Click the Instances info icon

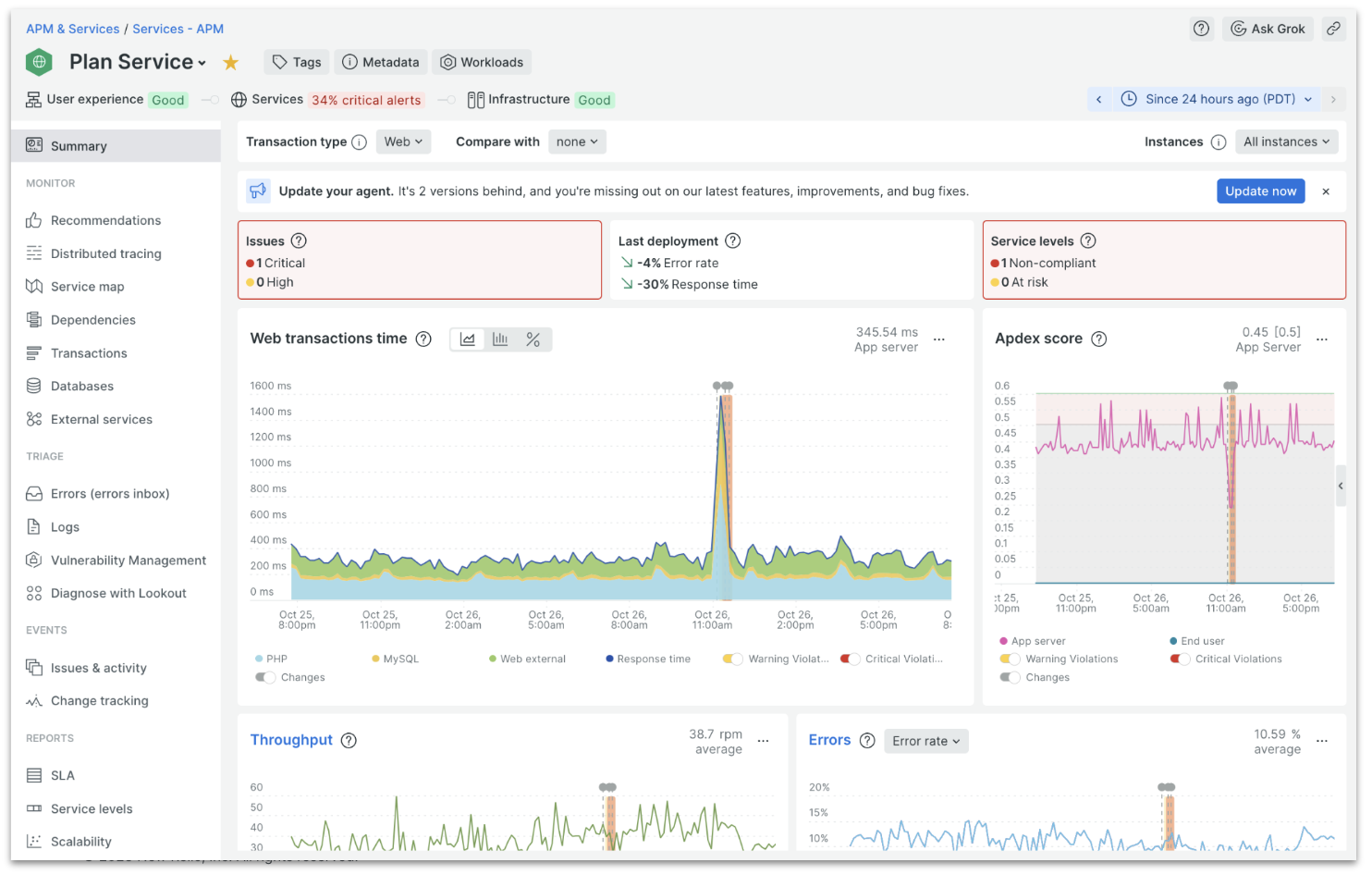point(1219,142)
